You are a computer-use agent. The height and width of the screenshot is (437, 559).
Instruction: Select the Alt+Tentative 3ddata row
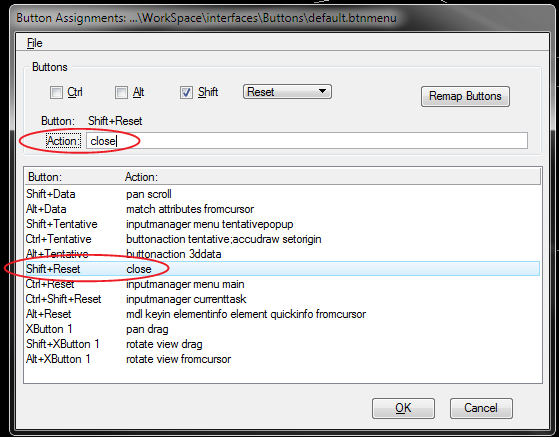coord(282,254)
